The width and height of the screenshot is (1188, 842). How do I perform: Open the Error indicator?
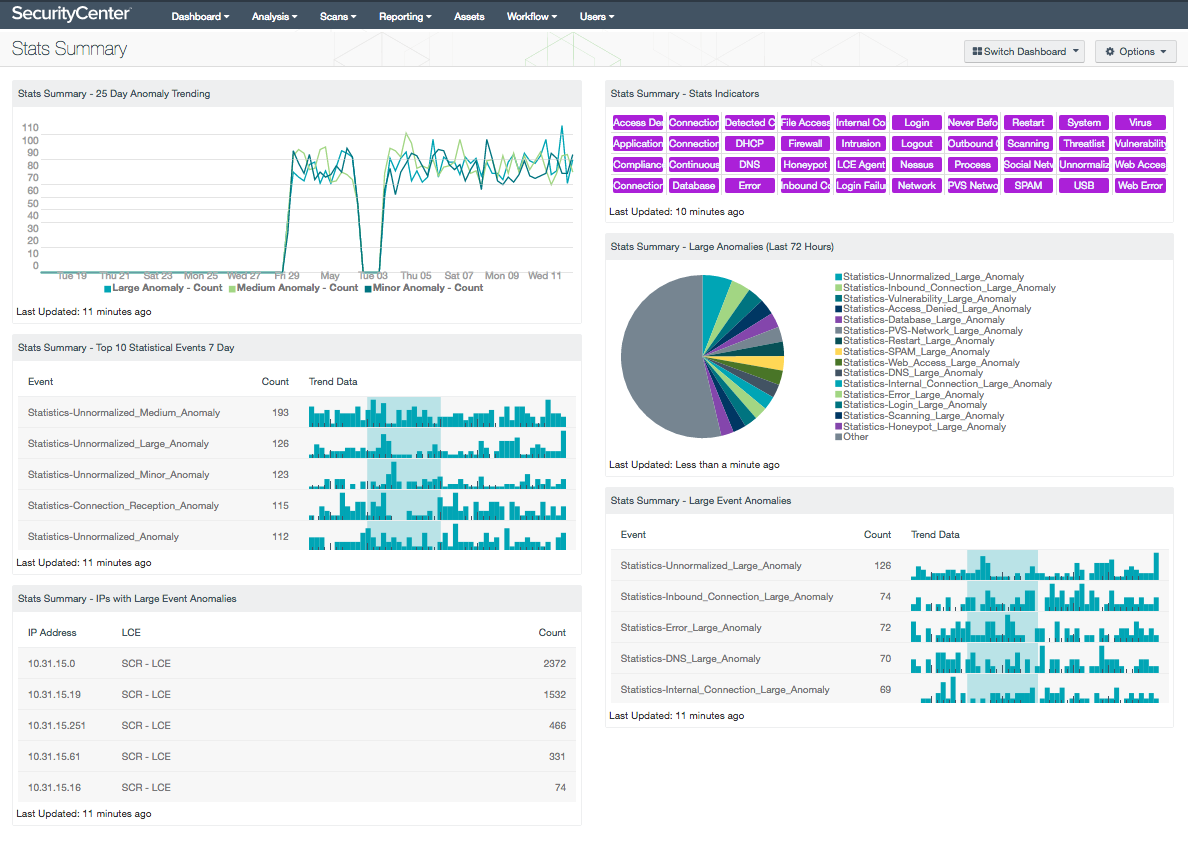(749, 186)
